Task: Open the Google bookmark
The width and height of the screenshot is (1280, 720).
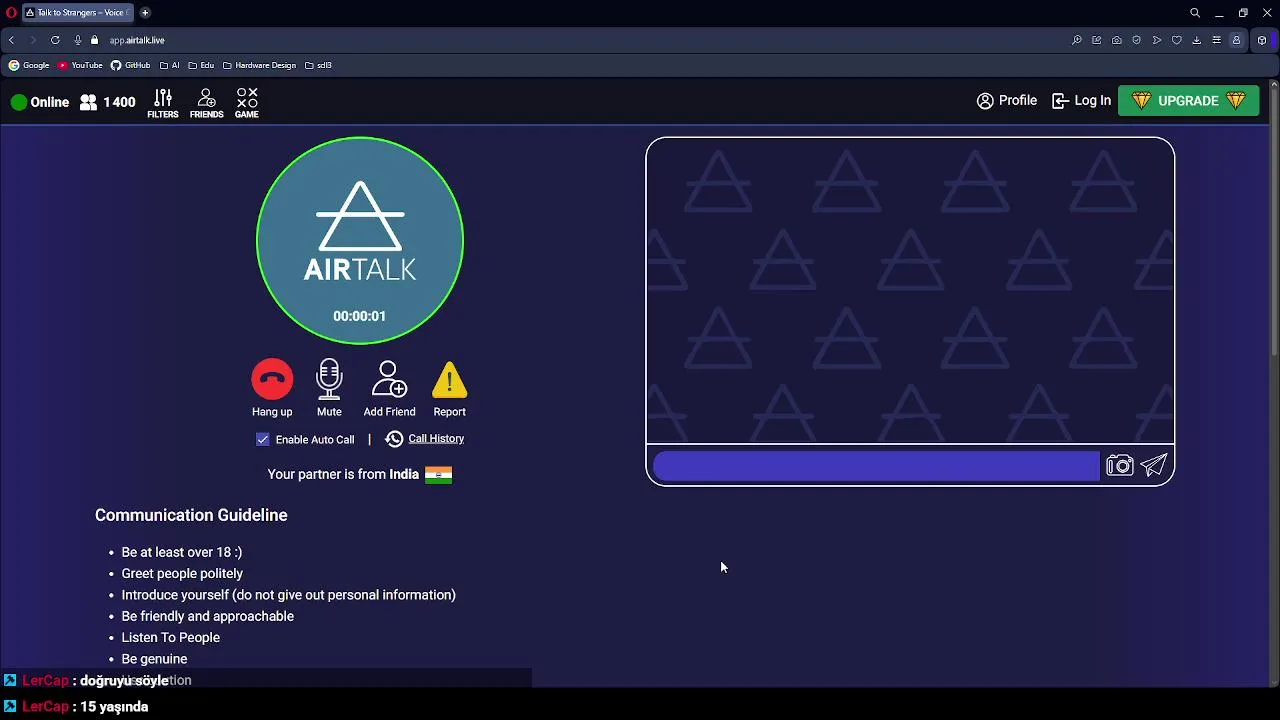Action: [x=29, y=65]
